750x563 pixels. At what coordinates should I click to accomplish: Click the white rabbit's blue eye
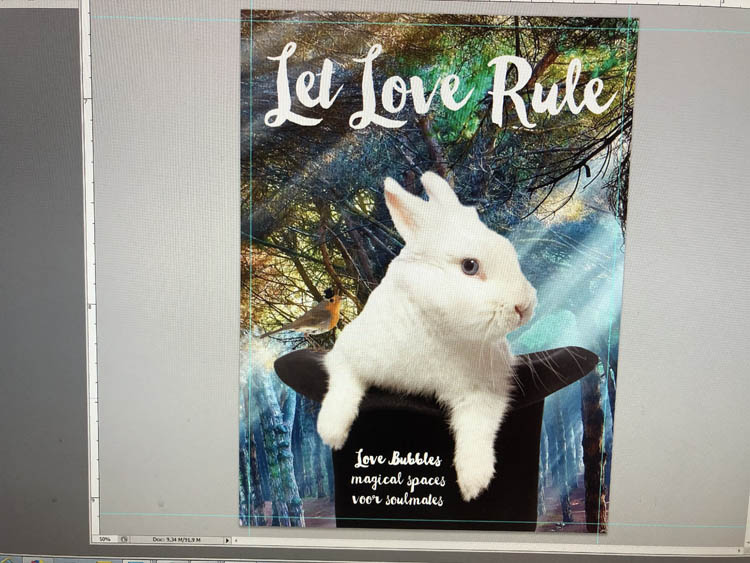pos(470,266)
